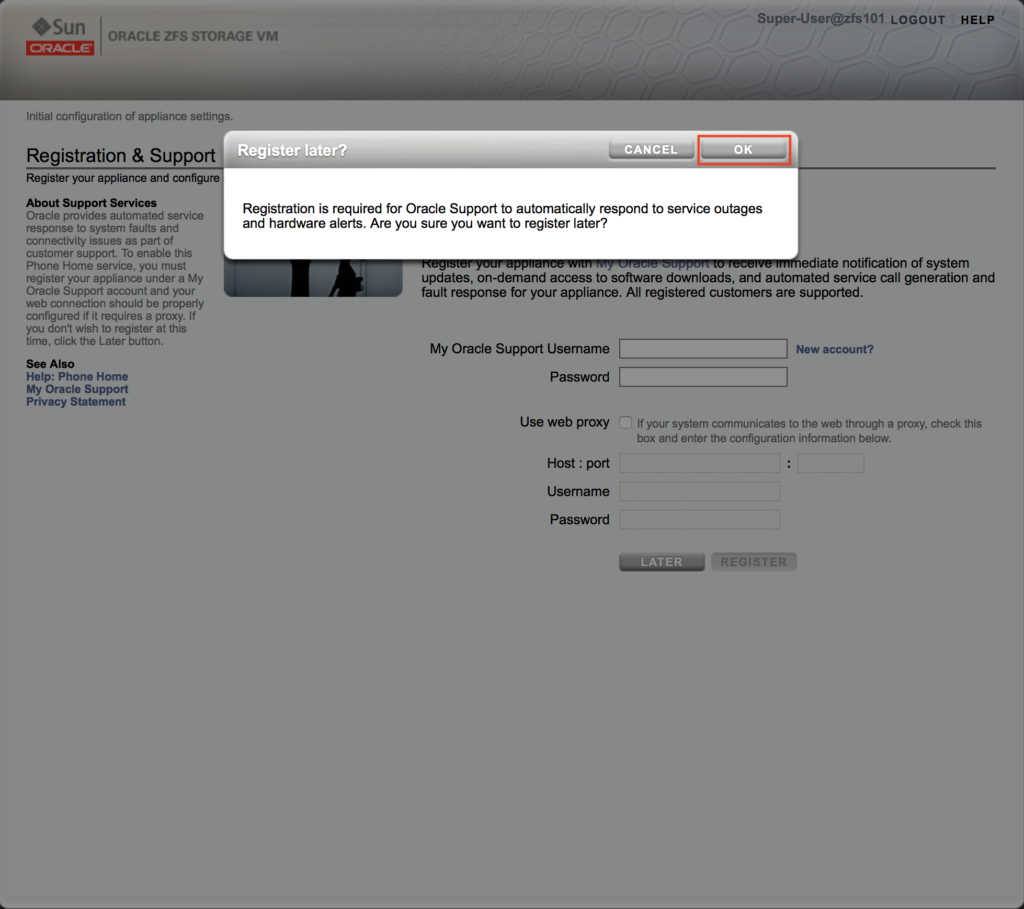Click the Register later? dialog title
This screenshot has height=909, width=1024.
click(x=292, y=150)
